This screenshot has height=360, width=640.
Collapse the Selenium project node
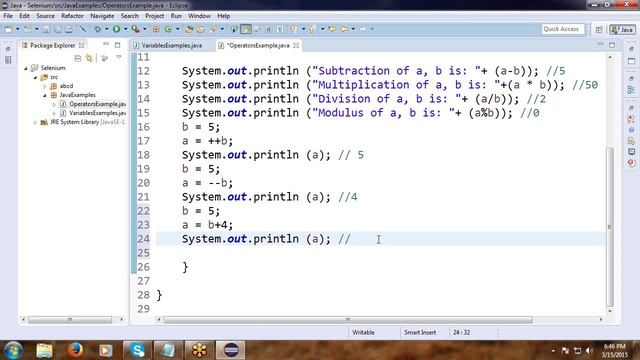point(26,68)
